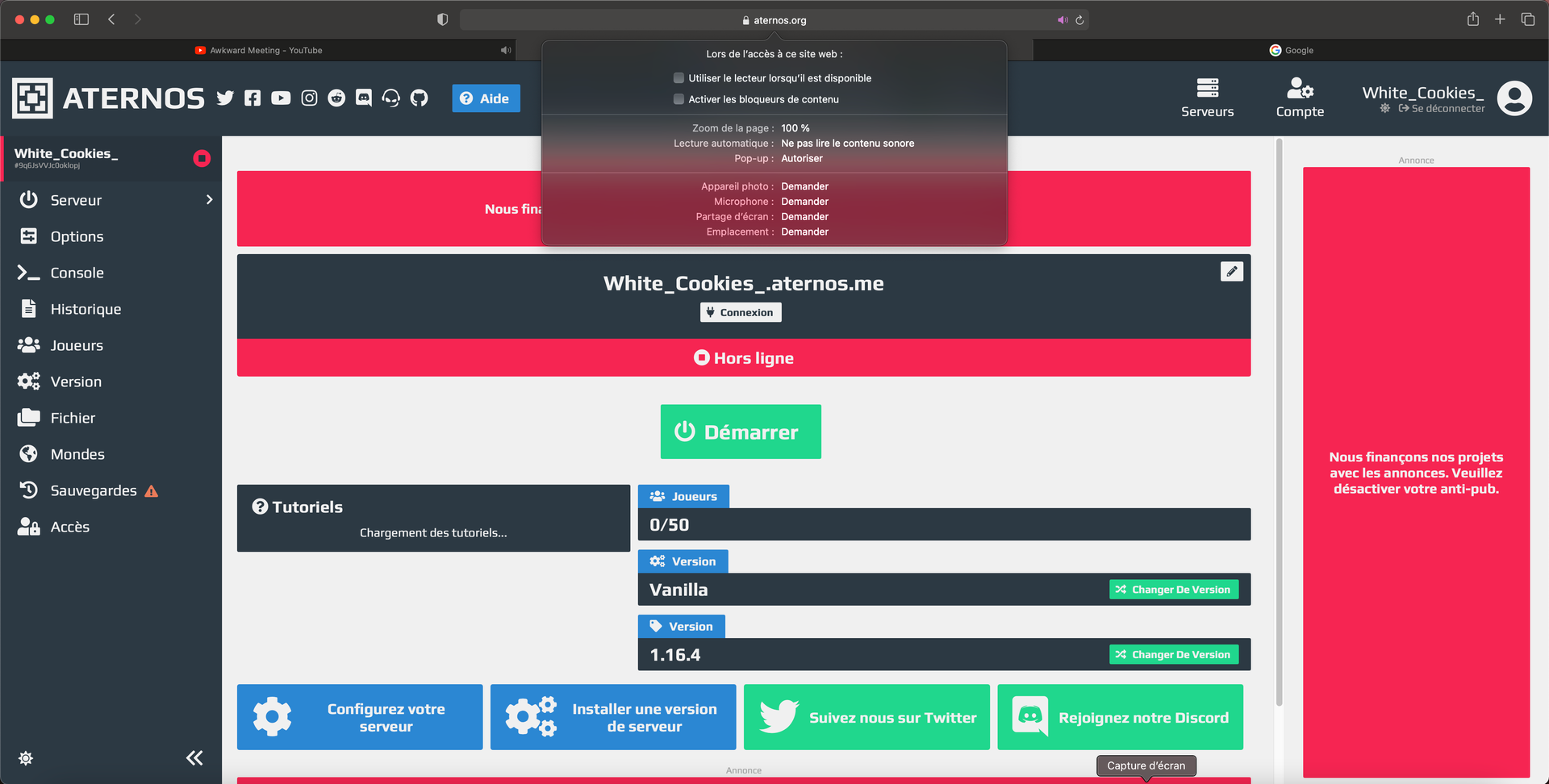Click Configurez votre serveur tile
The image size is (1549, 784).
click(x=360, y=717)
